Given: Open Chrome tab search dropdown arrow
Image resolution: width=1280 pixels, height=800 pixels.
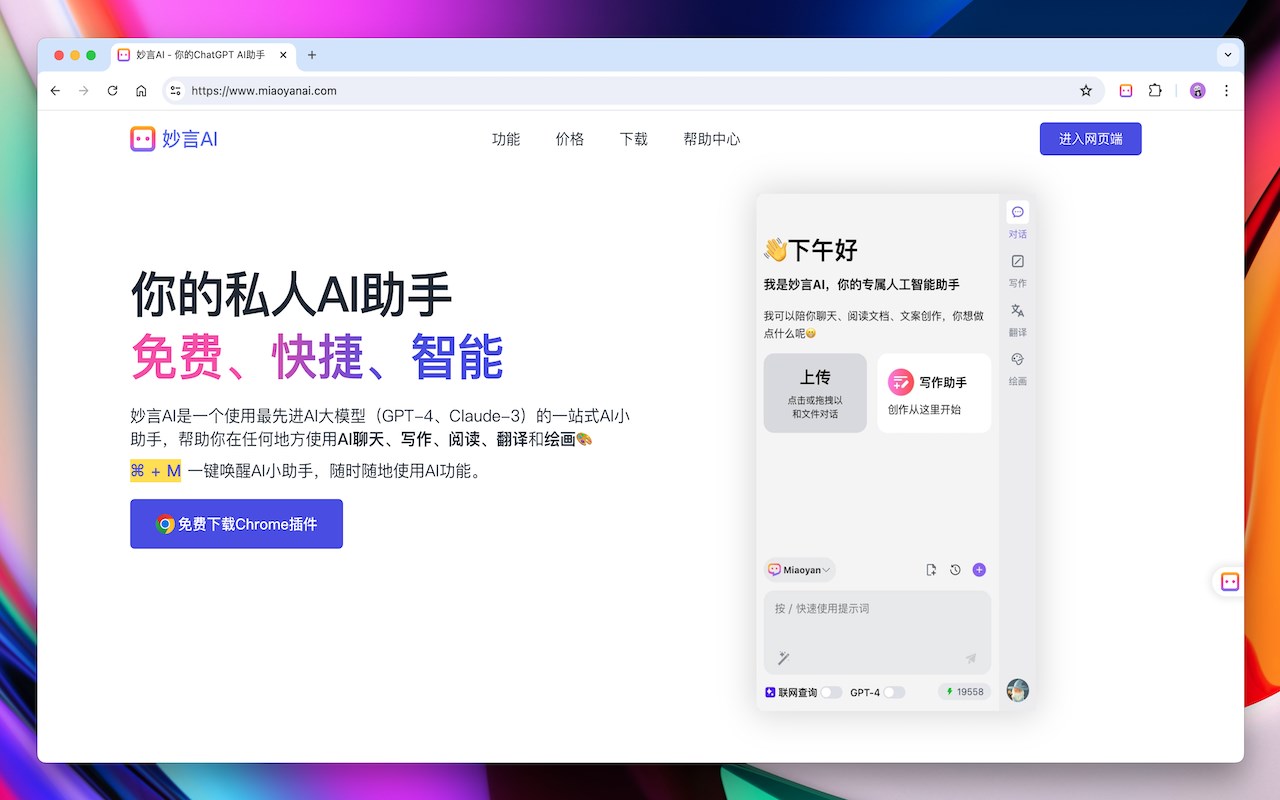Looking at the screenshot, I should [1227, 55].
